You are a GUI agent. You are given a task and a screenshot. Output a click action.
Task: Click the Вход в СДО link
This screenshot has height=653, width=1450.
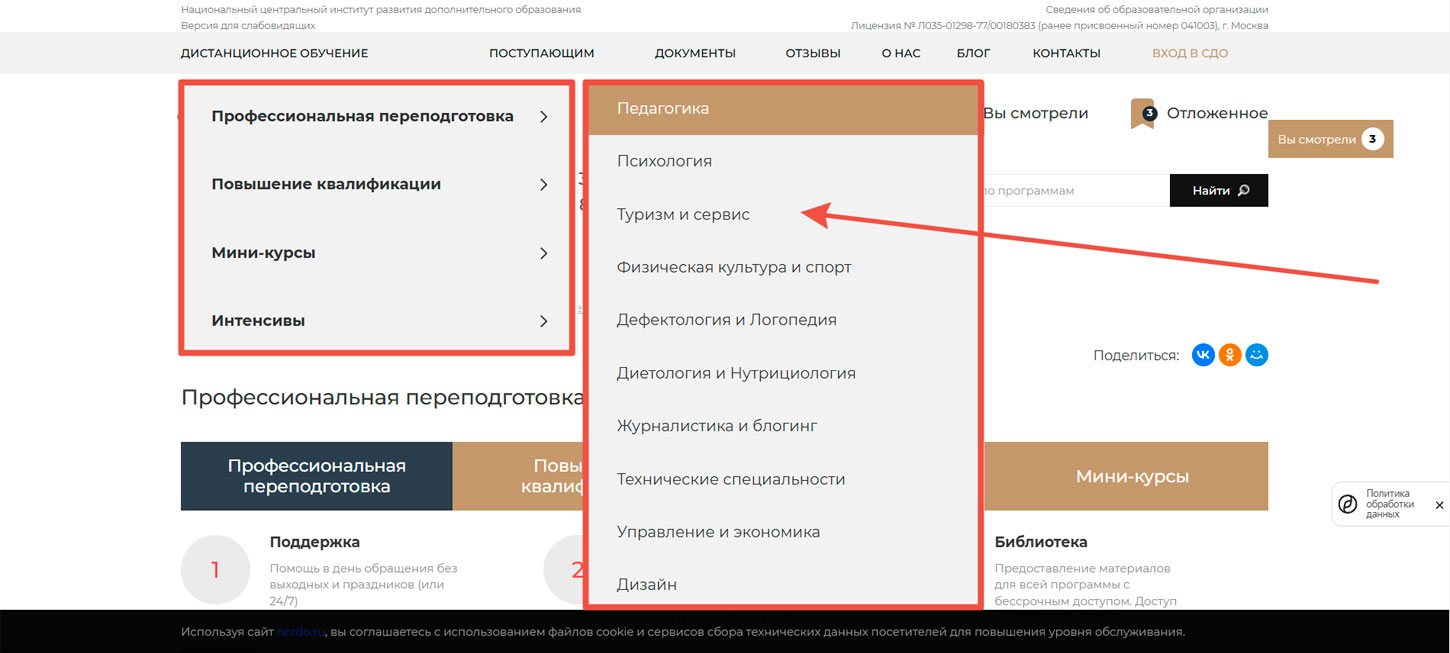tap(1190, 53)
